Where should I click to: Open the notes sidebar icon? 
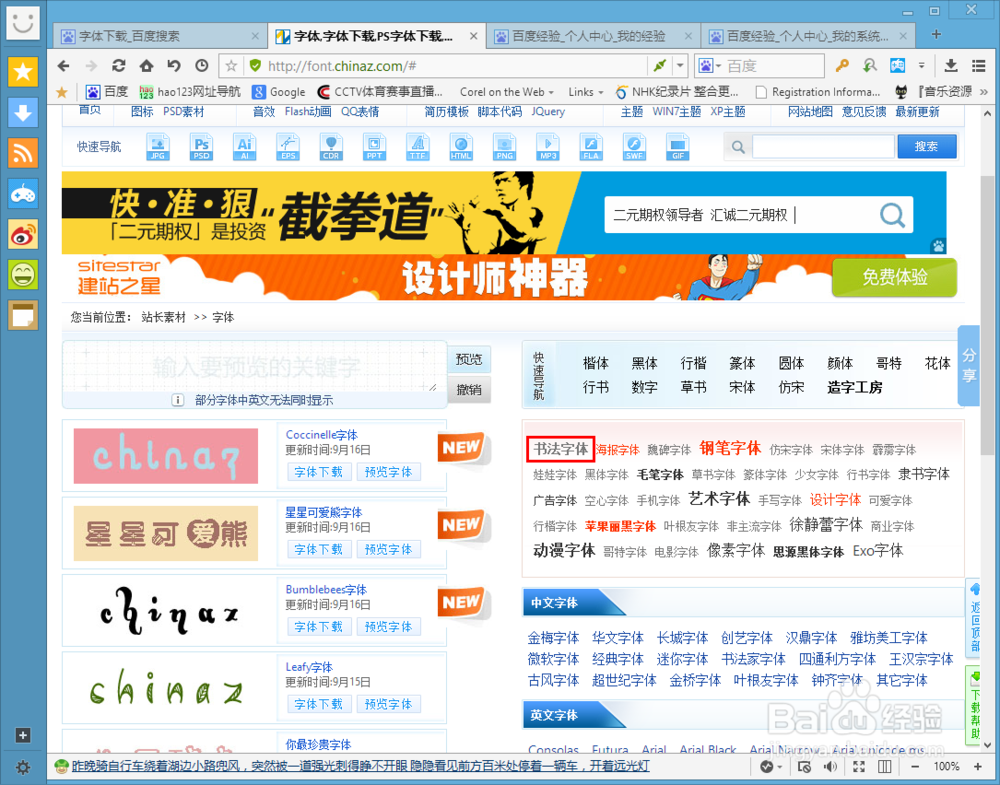click(x=23, y=315)
